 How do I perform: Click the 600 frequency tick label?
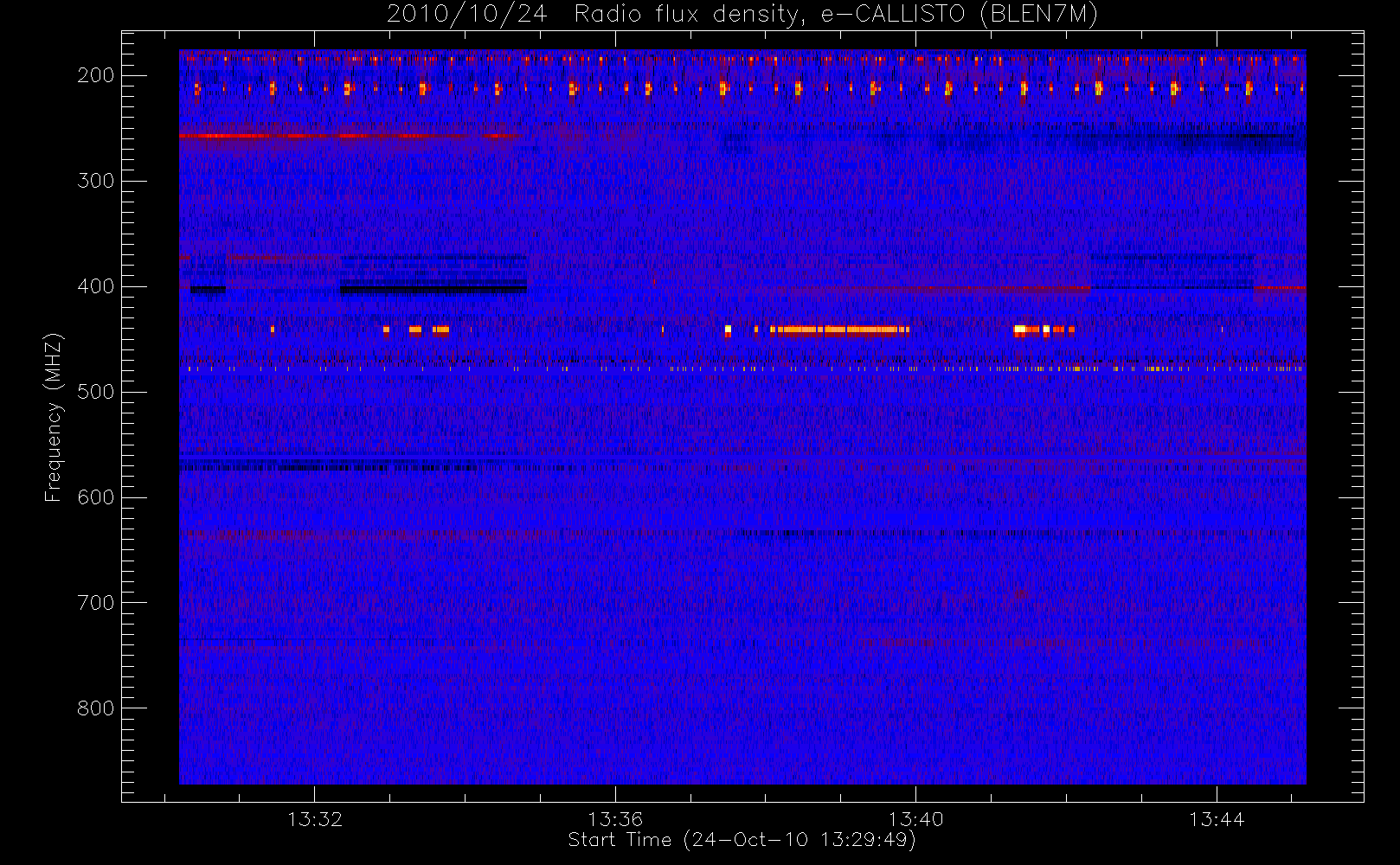[96, 497]
